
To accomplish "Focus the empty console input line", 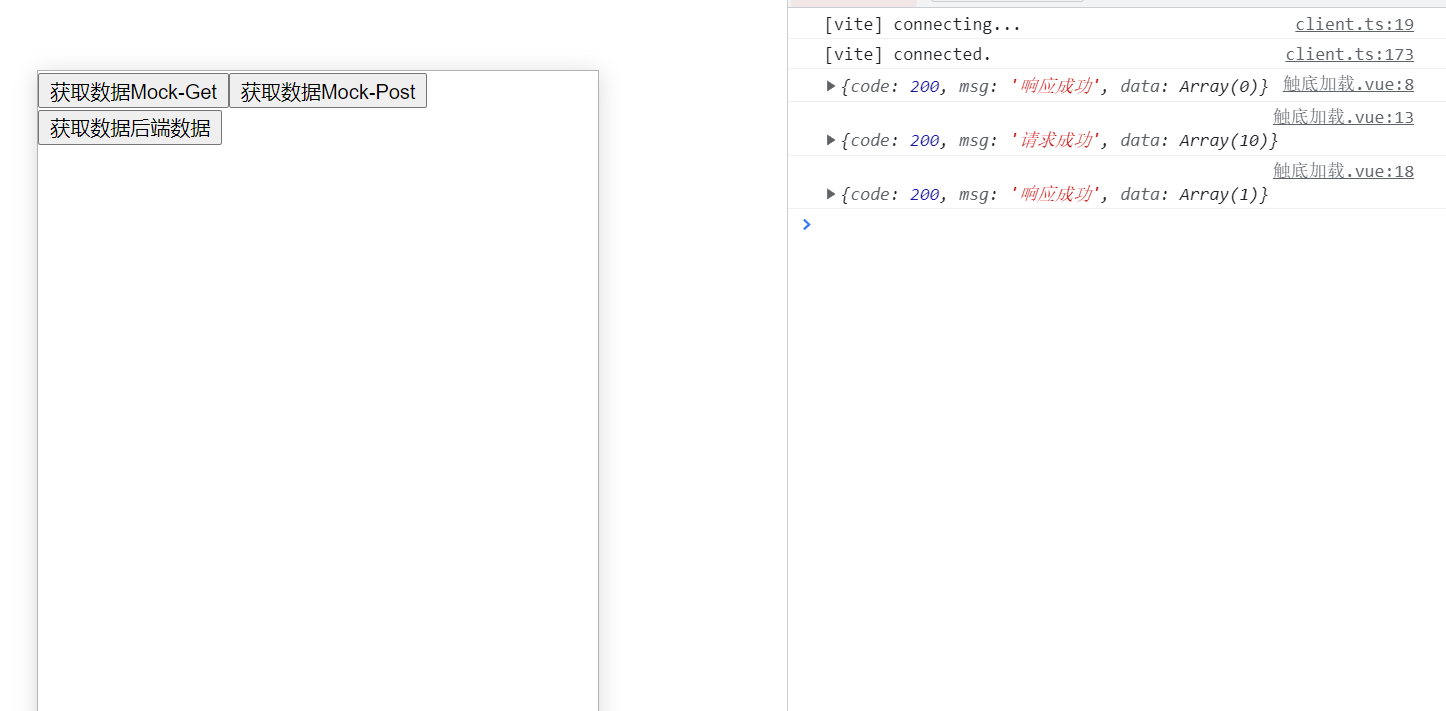I will coord(1100,224).
